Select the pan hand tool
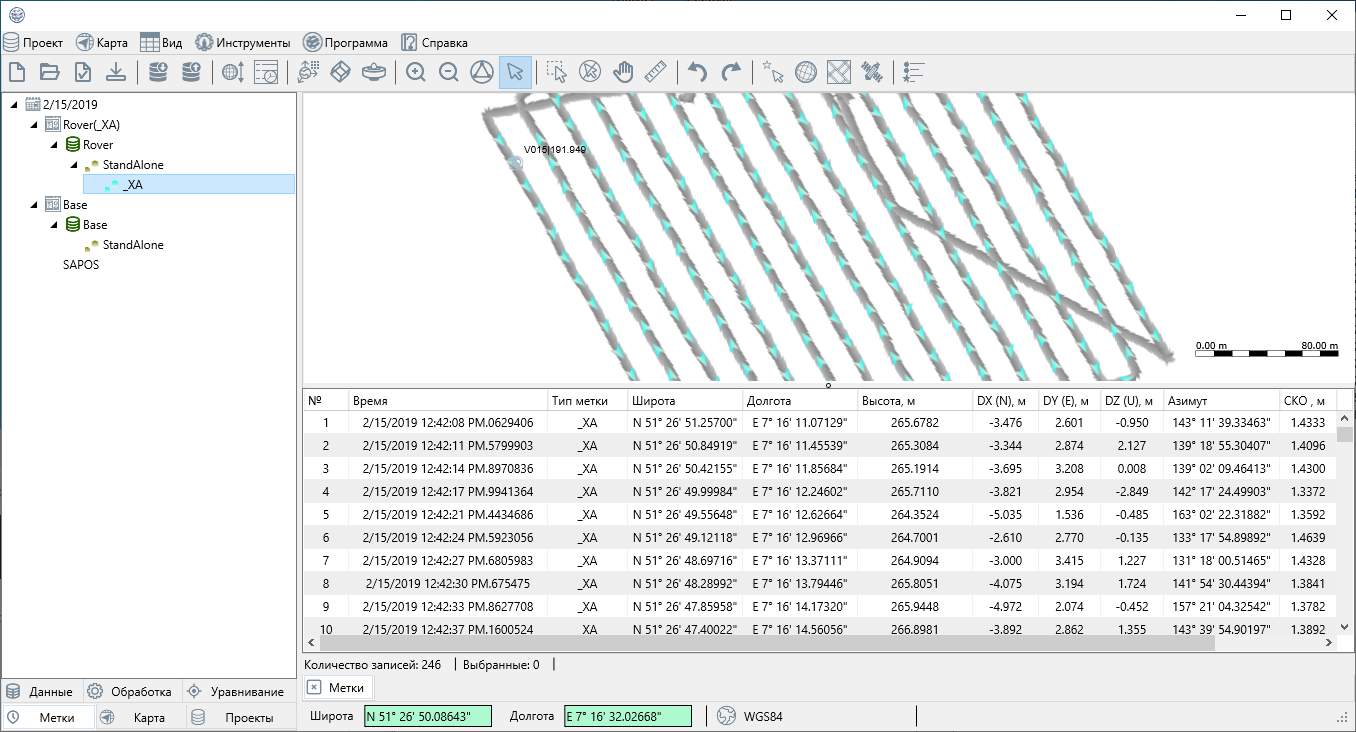 (623, 72)
